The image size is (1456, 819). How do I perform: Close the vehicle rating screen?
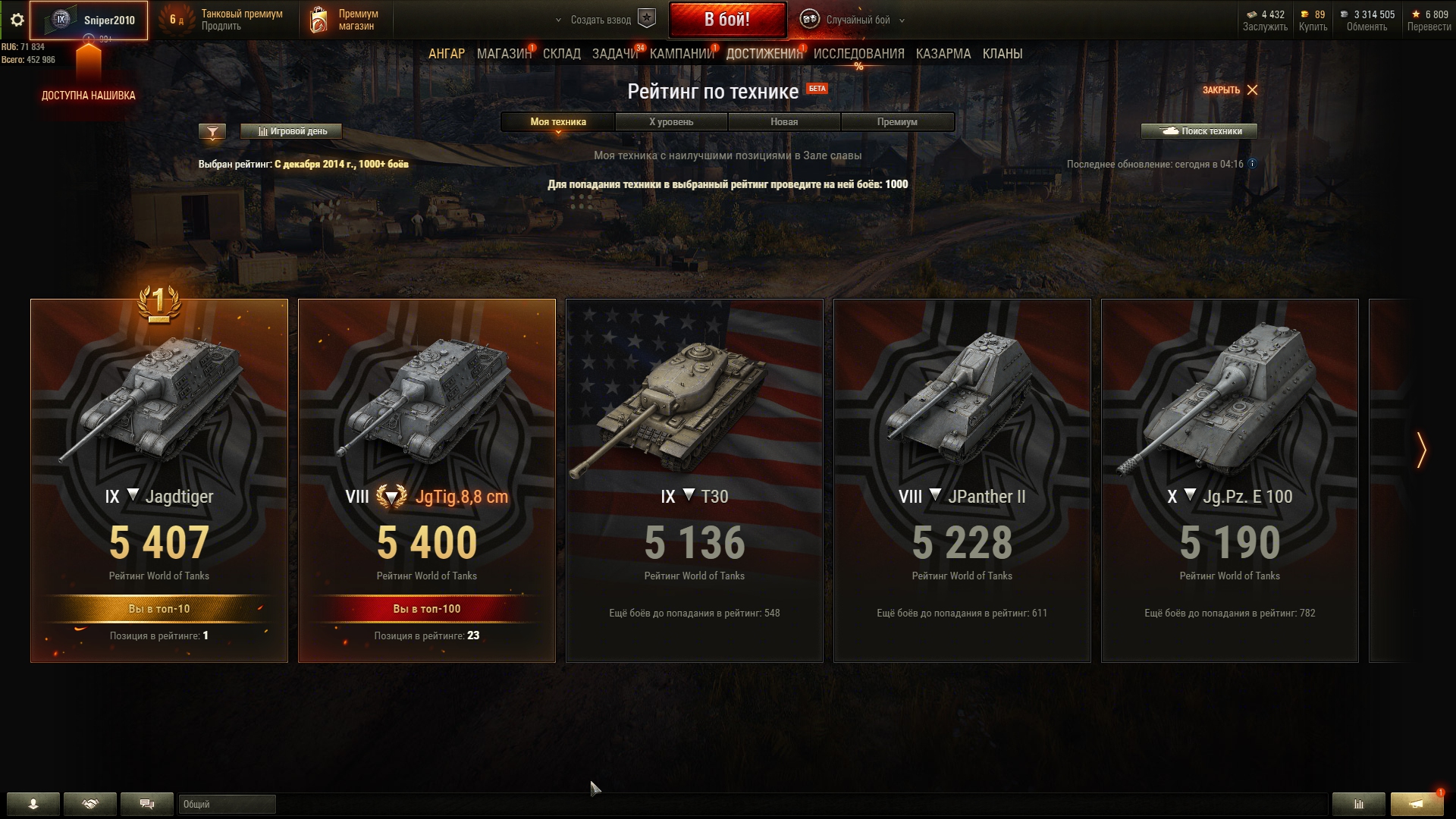(1230, 90)
